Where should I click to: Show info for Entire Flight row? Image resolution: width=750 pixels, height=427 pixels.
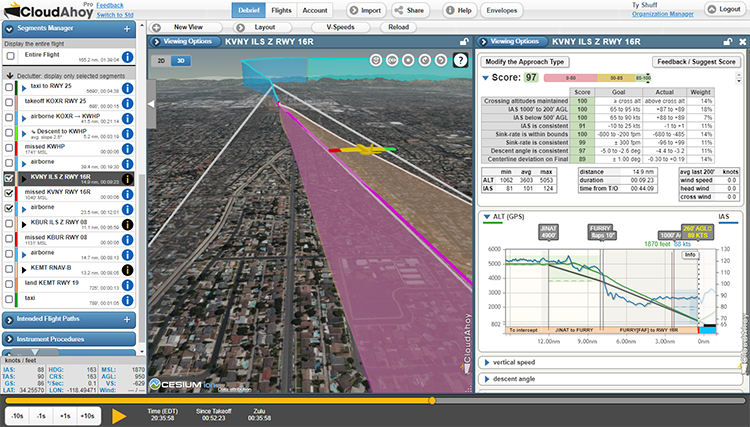(127, 57)
